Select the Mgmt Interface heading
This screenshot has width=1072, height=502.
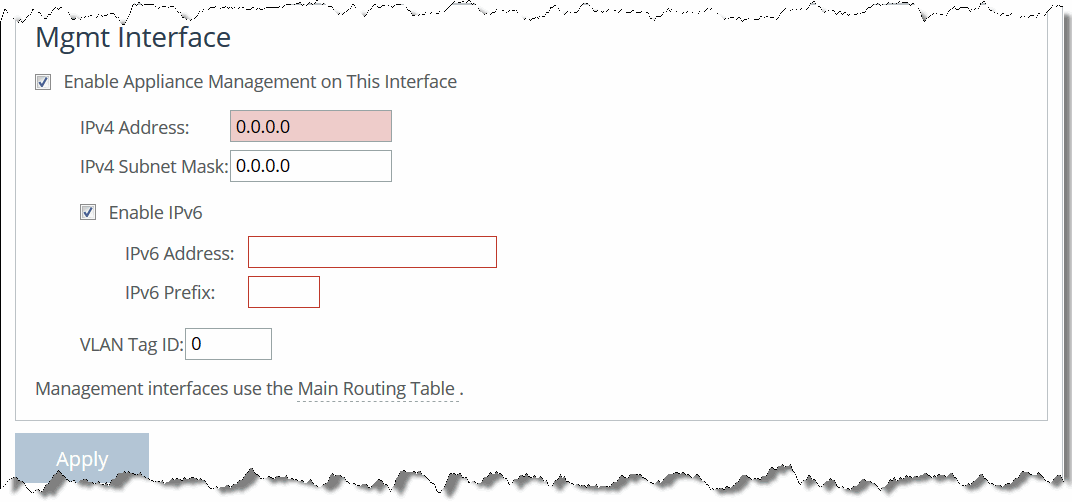133,37
